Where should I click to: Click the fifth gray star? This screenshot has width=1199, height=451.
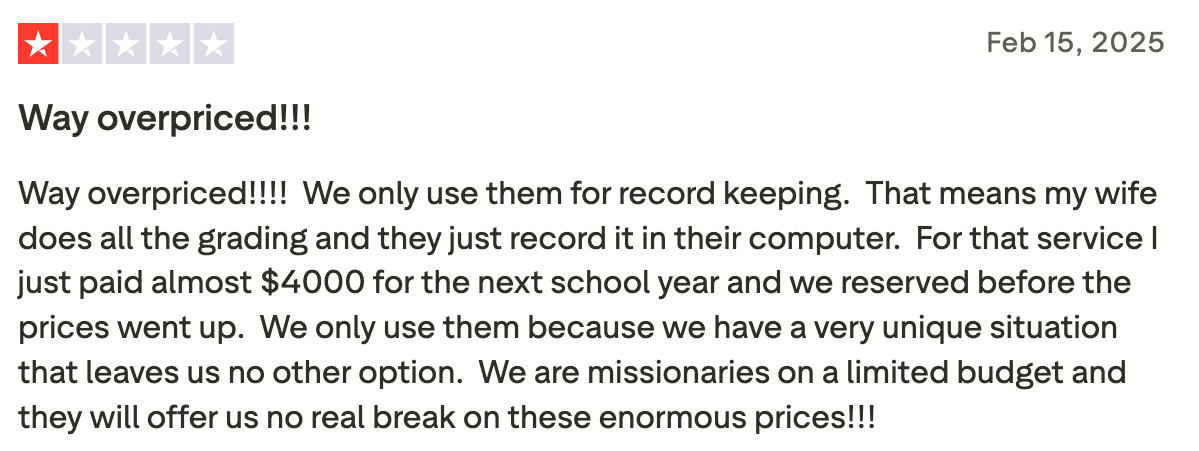pos(213,45)
